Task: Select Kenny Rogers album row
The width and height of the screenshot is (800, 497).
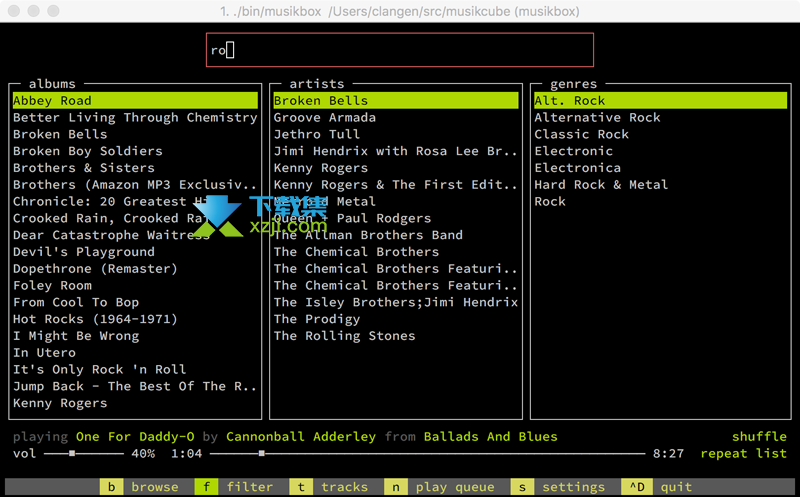Action: coord(135,404)
